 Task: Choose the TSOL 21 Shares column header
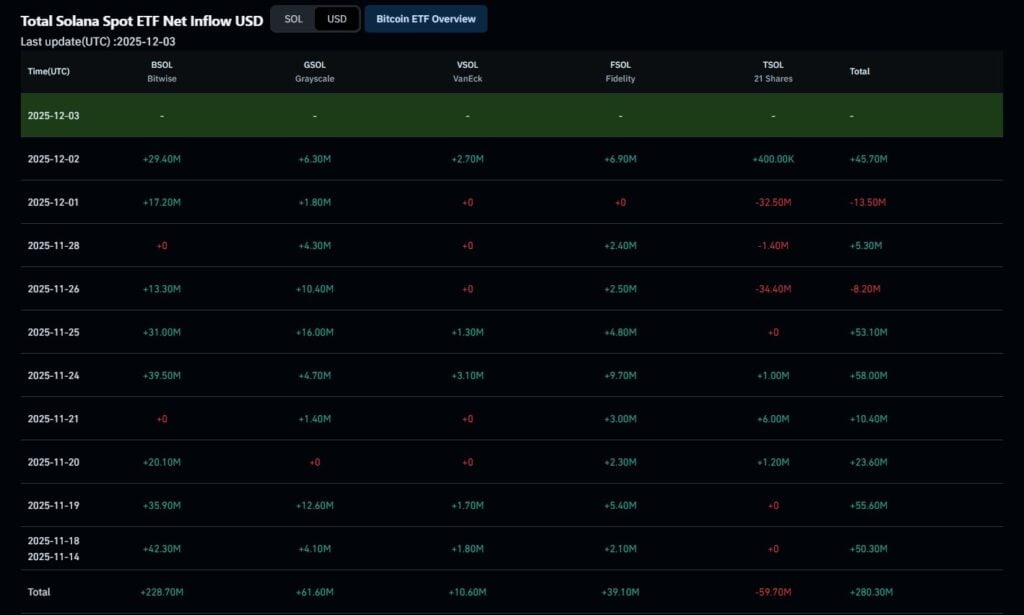(x=773, y=72)
